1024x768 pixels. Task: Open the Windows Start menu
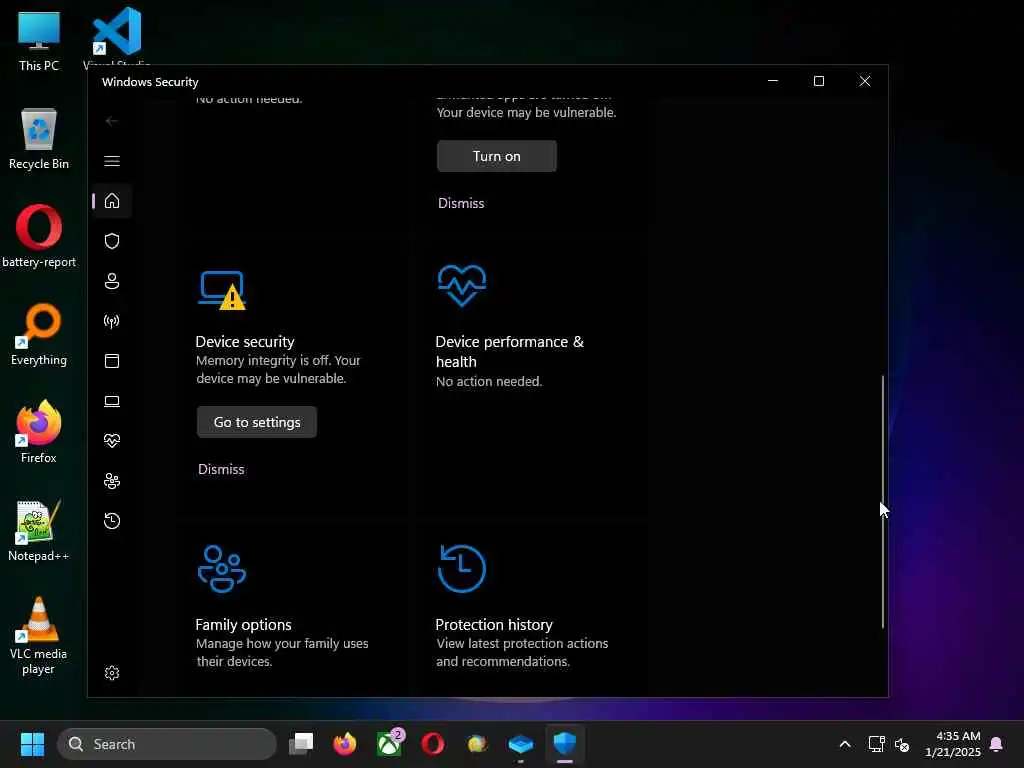pyautogui.click(x=32, y=744)
